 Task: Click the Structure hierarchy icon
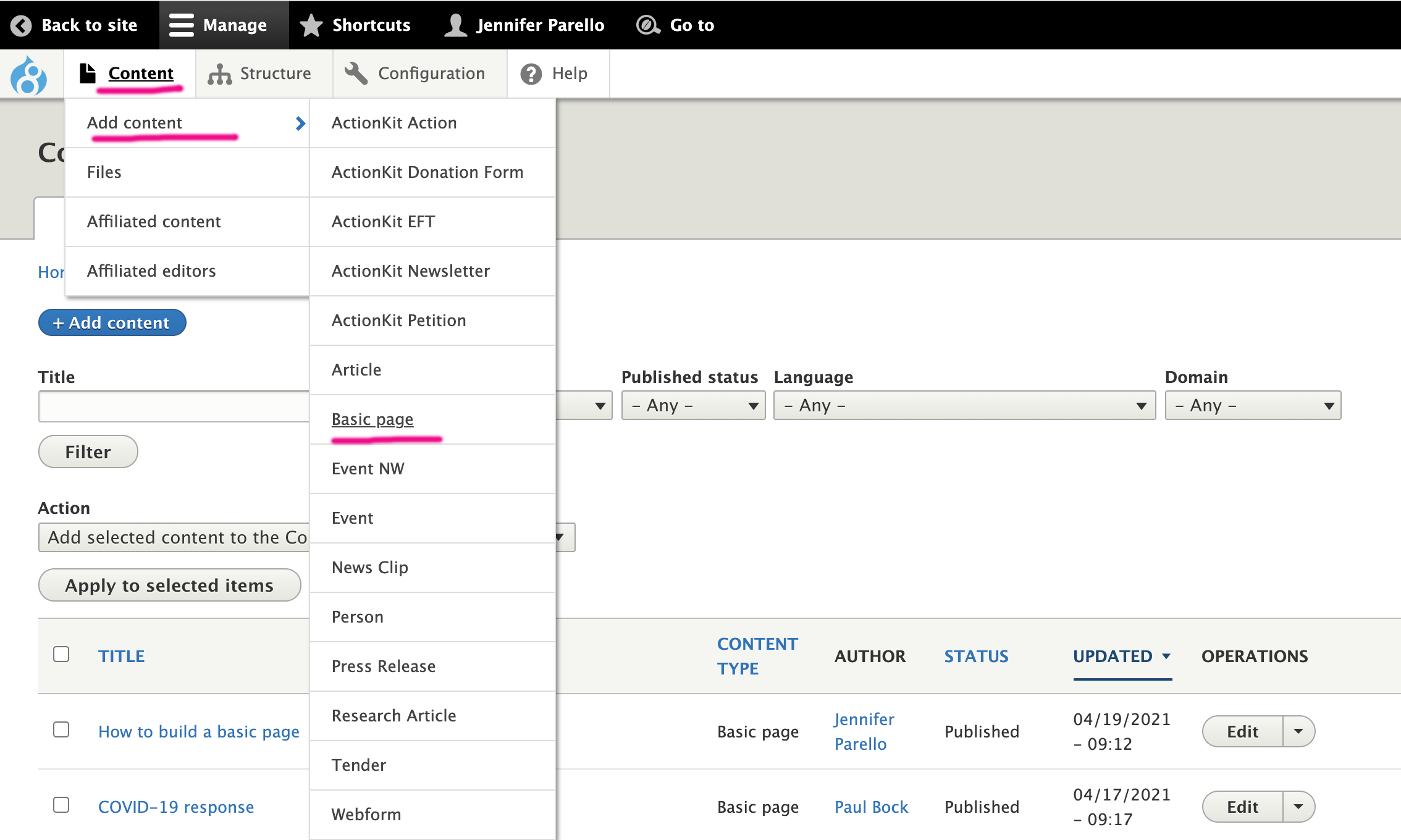pyautogui.click(x=219, y=74)
